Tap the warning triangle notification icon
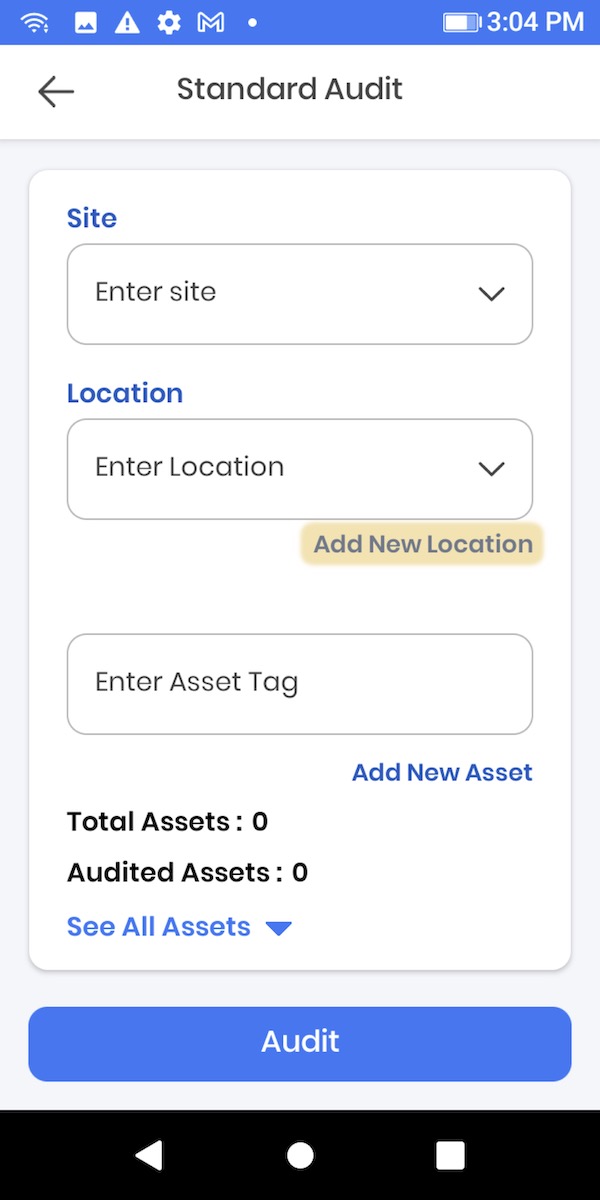600x1200 pixels. pyautogui.click(x=127, y=22)
